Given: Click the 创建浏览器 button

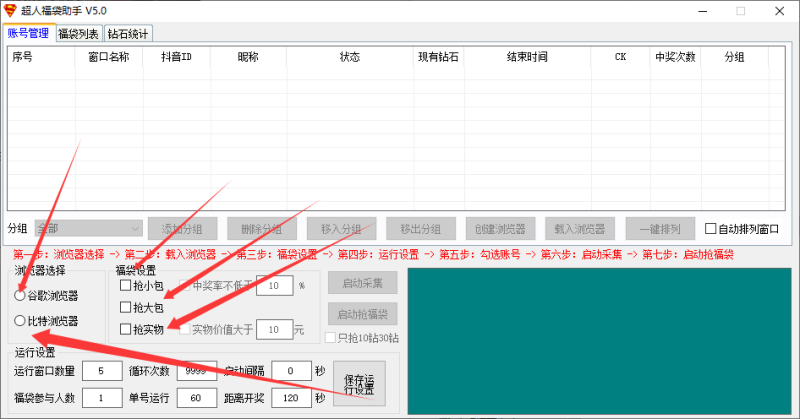Looking at the screenshot, I should [501, 229].
